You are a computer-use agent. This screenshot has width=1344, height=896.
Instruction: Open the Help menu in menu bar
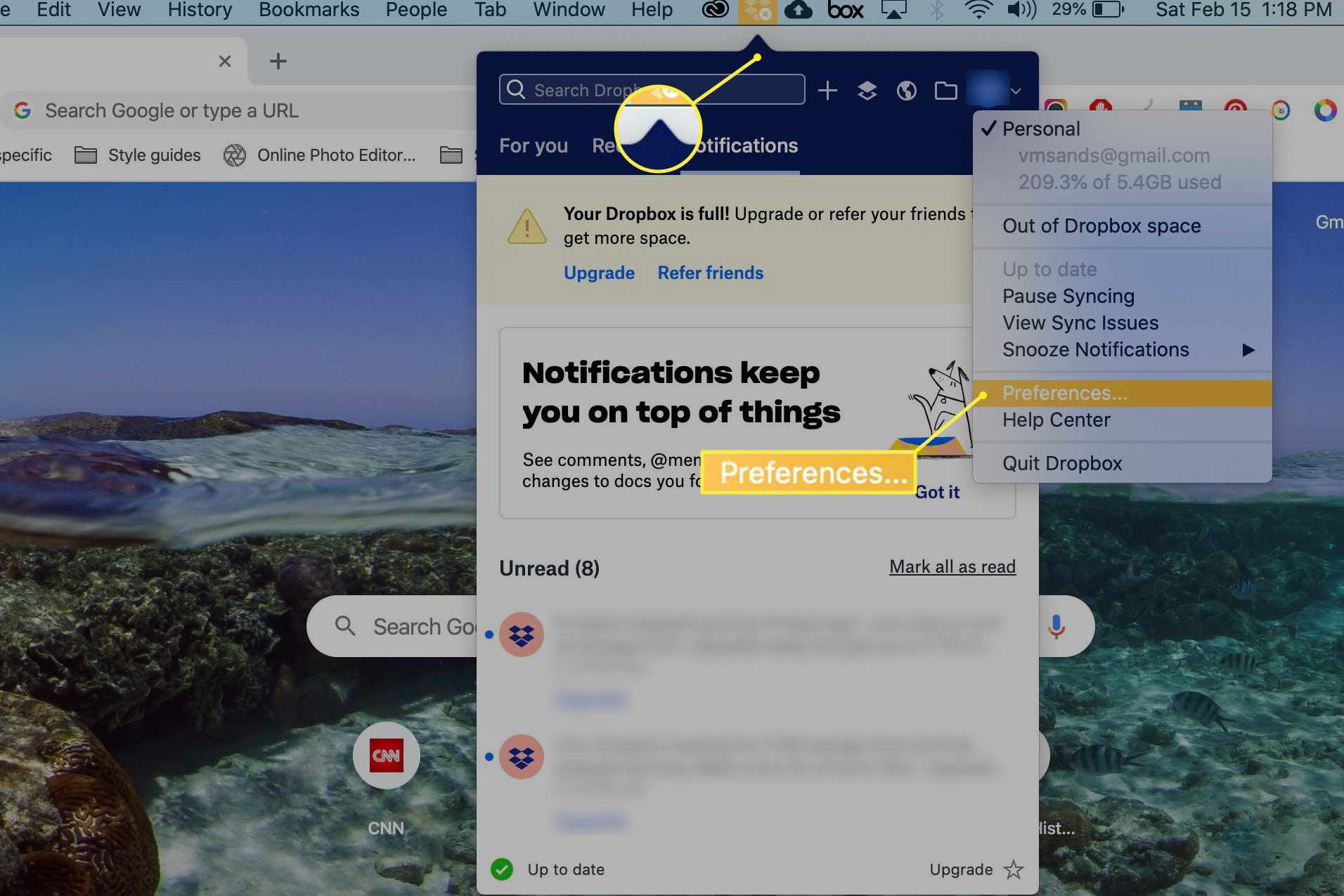pyautogui.click(x=652, y=10)
